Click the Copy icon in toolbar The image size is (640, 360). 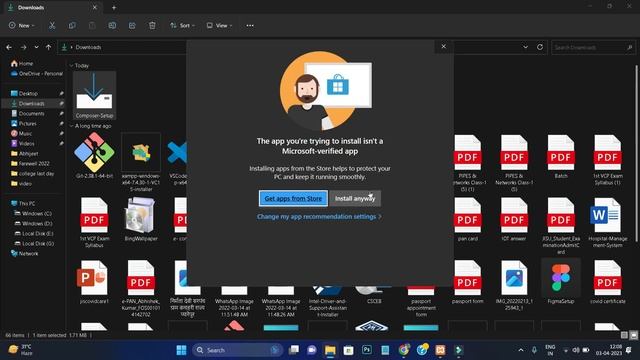click(x=72, y=25)
